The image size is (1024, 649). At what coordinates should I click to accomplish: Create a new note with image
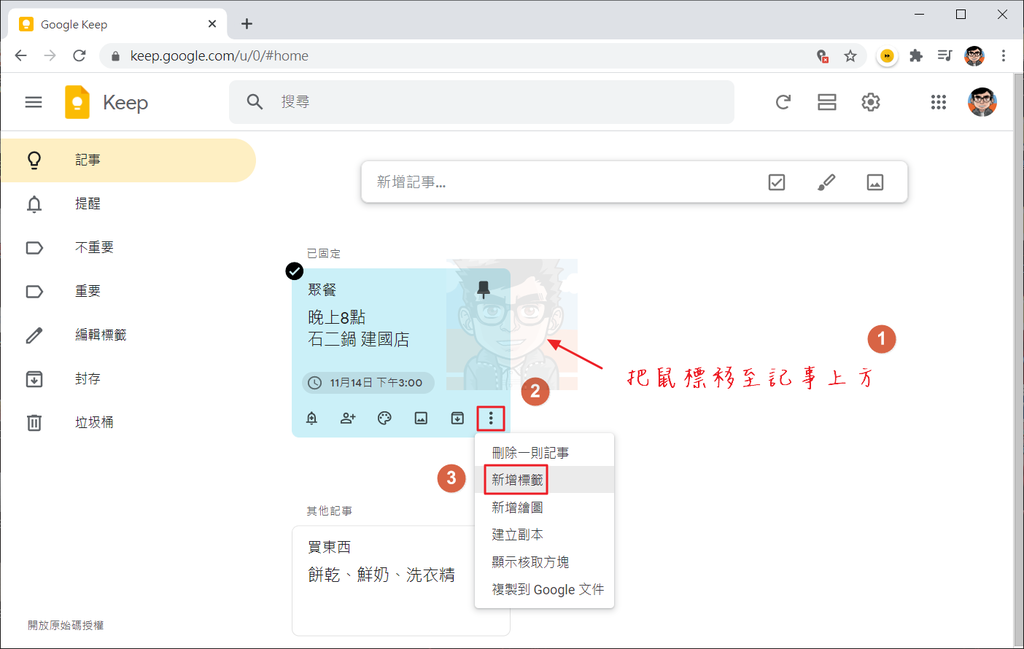coord(875,182)
